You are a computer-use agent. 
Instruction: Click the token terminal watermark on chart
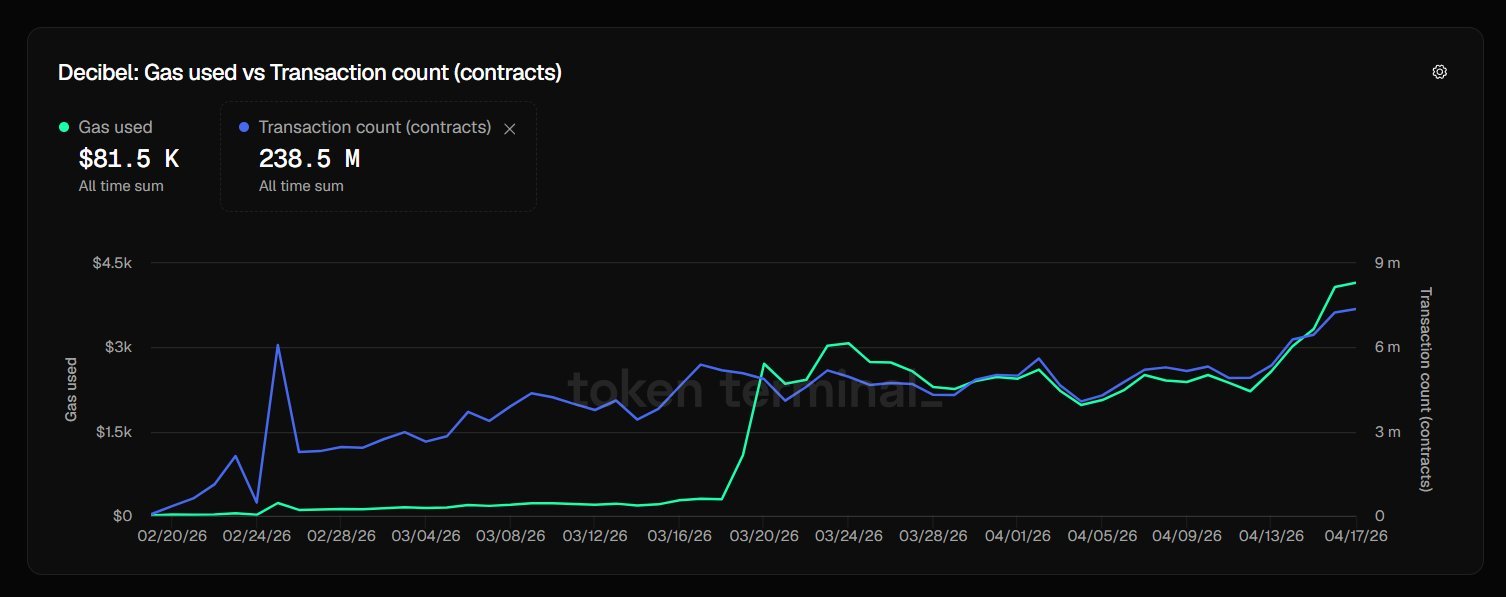(755, 389)
